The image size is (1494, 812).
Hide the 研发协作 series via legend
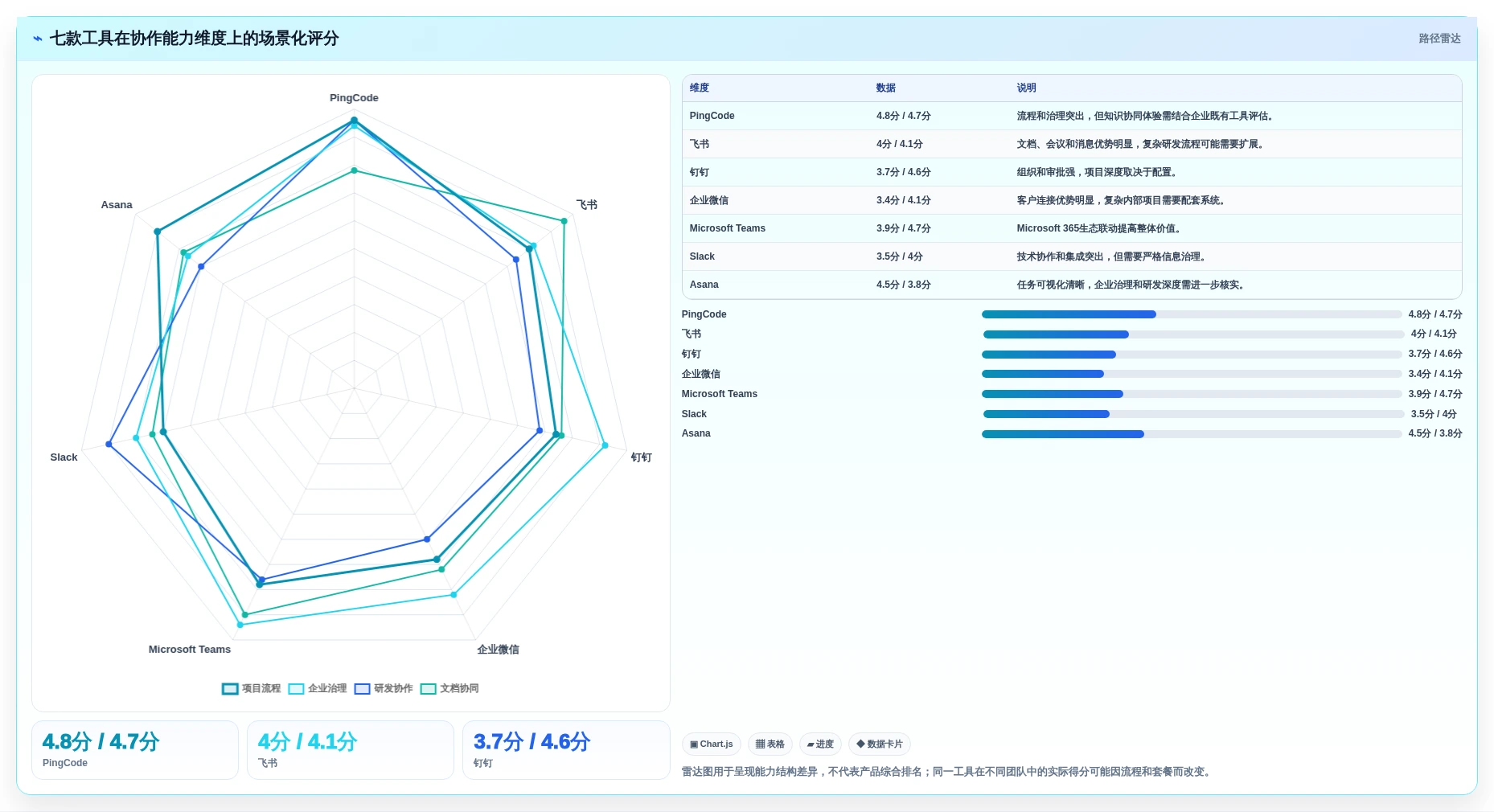click(384, 688)
